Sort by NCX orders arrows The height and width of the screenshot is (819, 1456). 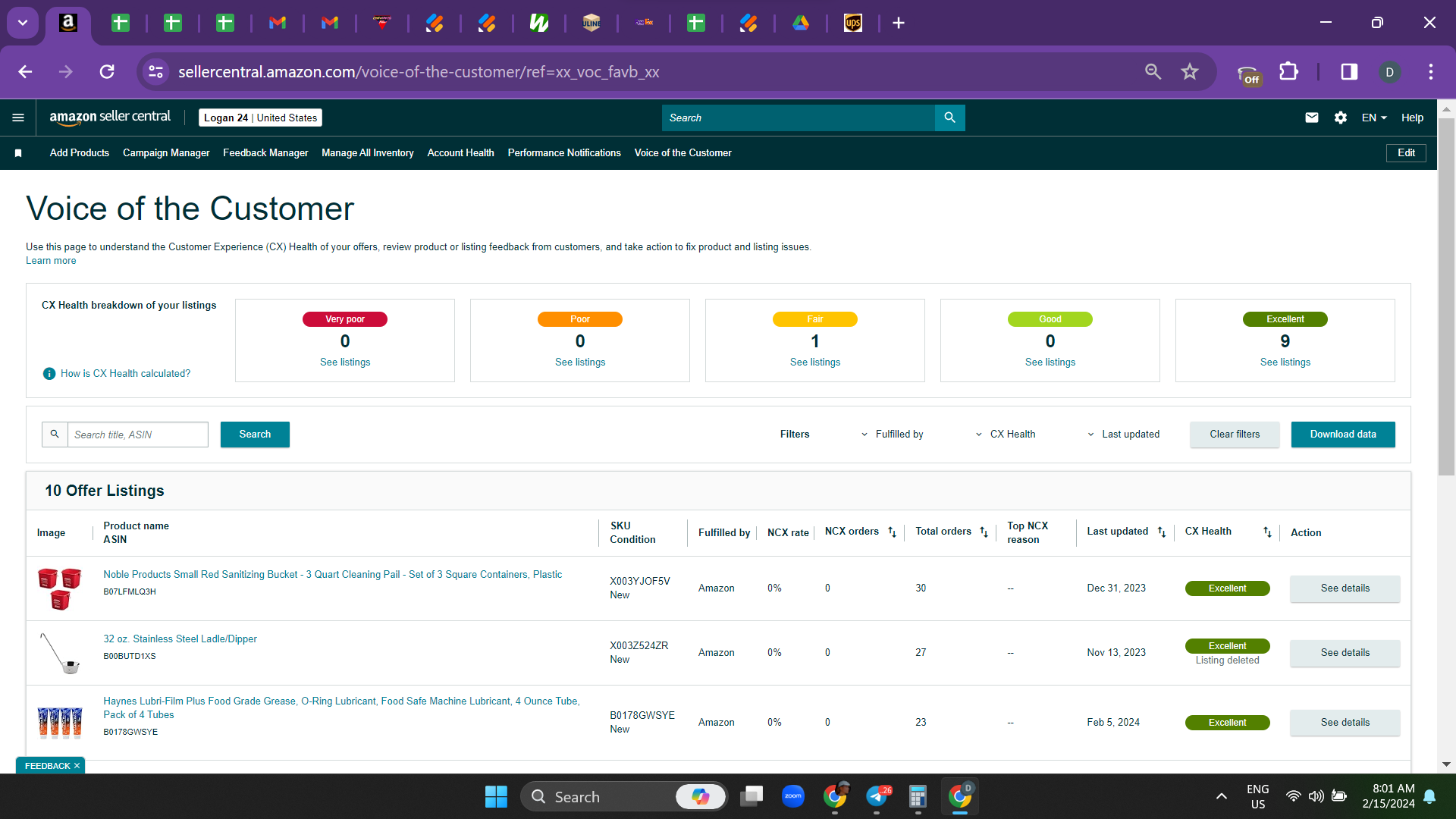(x=892, y=532)
